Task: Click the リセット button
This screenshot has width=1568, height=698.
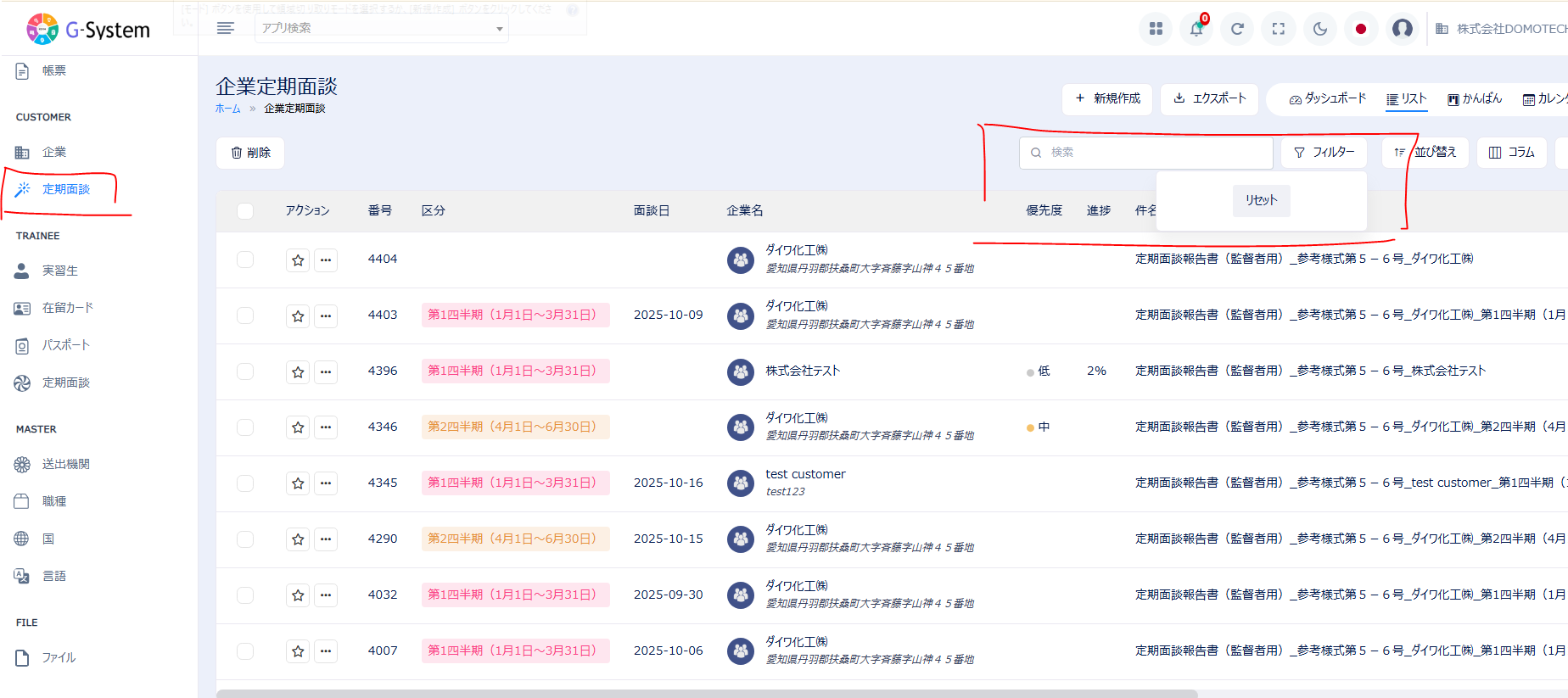Action: [x=1261, y=200]
